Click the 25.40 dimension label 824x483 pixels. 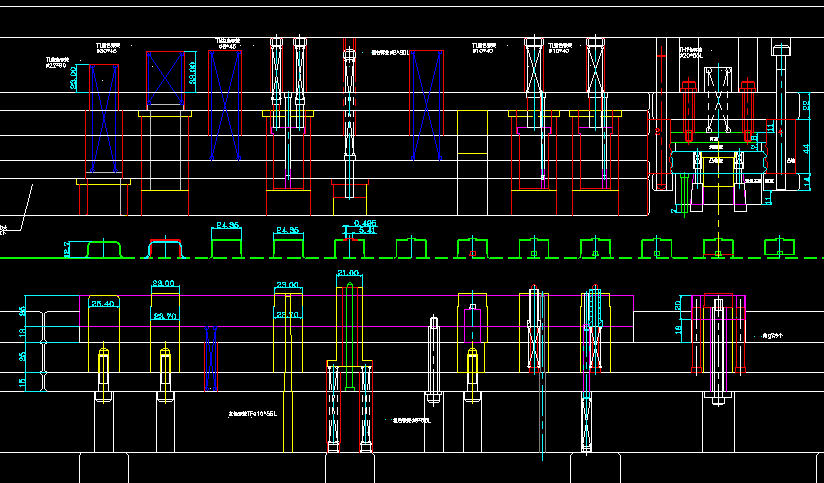tap(102, 303)
